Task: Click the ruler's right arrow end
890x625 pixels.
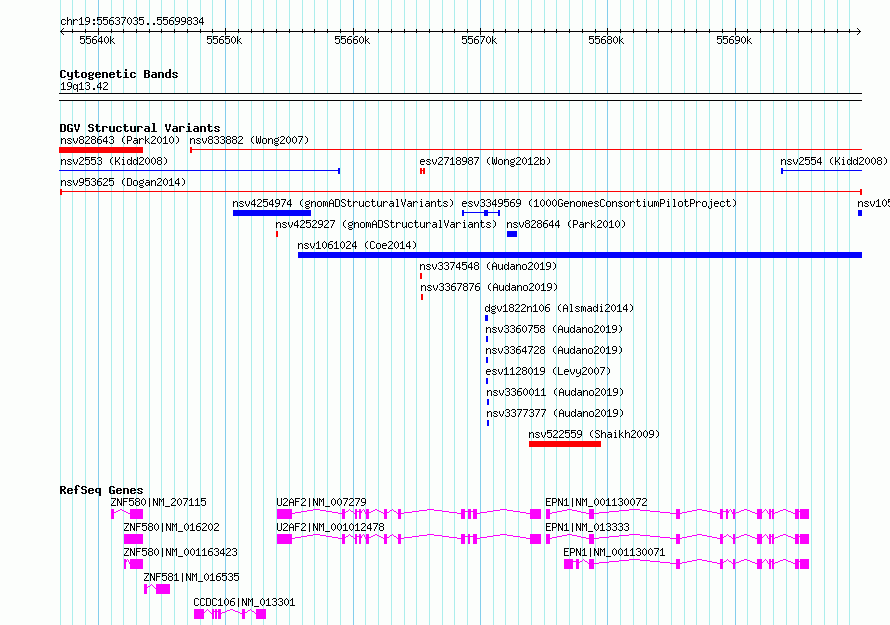Action: click(x=859, y=31)
